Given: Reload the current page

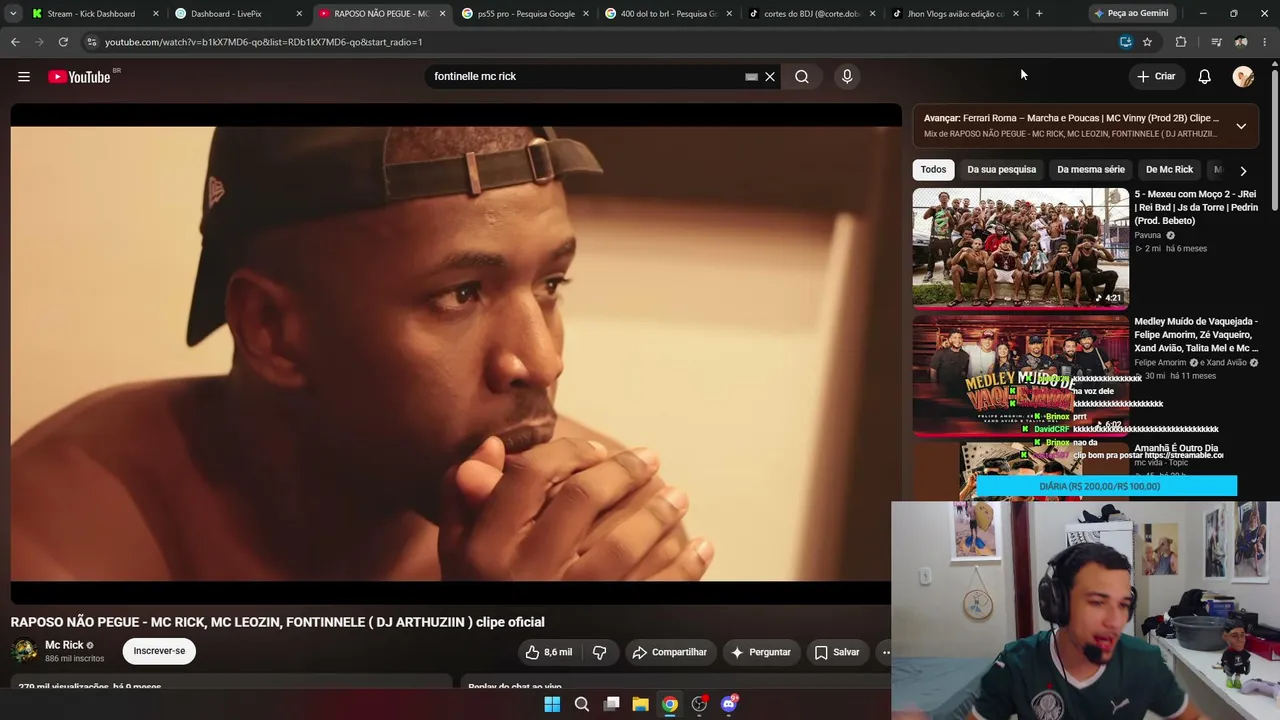Looking at the screenshot, I should coord(63,42).
